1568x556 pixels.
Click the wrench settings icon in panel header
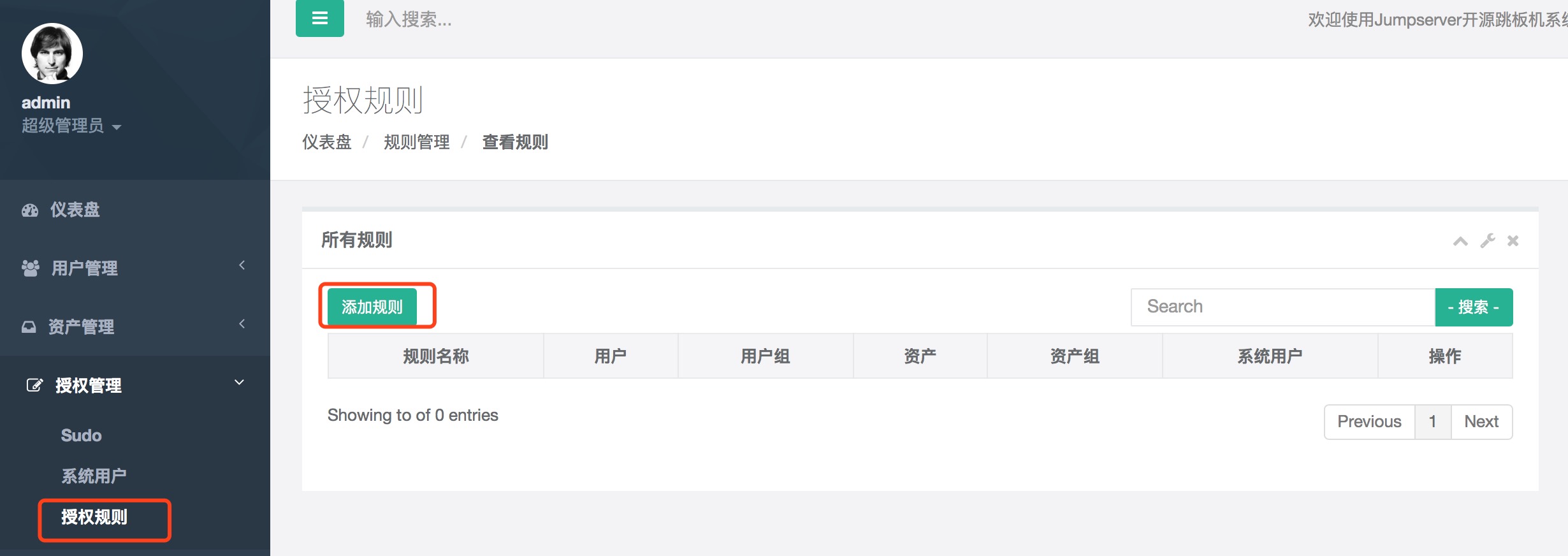pyautogui.click(x=1488, y=241)
